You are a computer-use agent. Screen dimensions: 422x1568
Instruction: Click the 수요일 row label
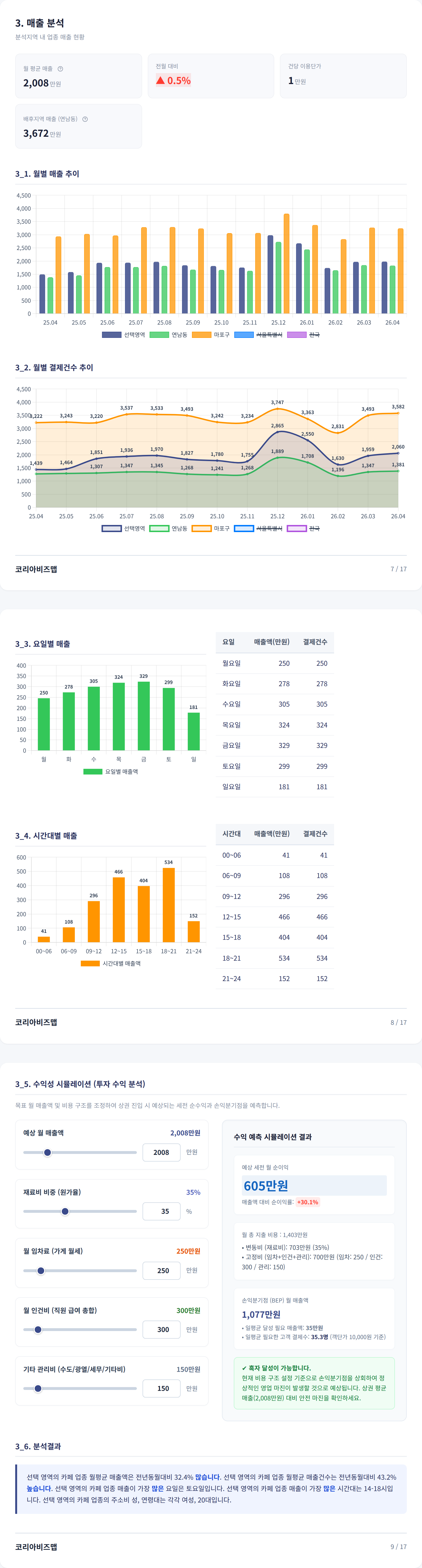pyautogui.click(x=231, y=704)
